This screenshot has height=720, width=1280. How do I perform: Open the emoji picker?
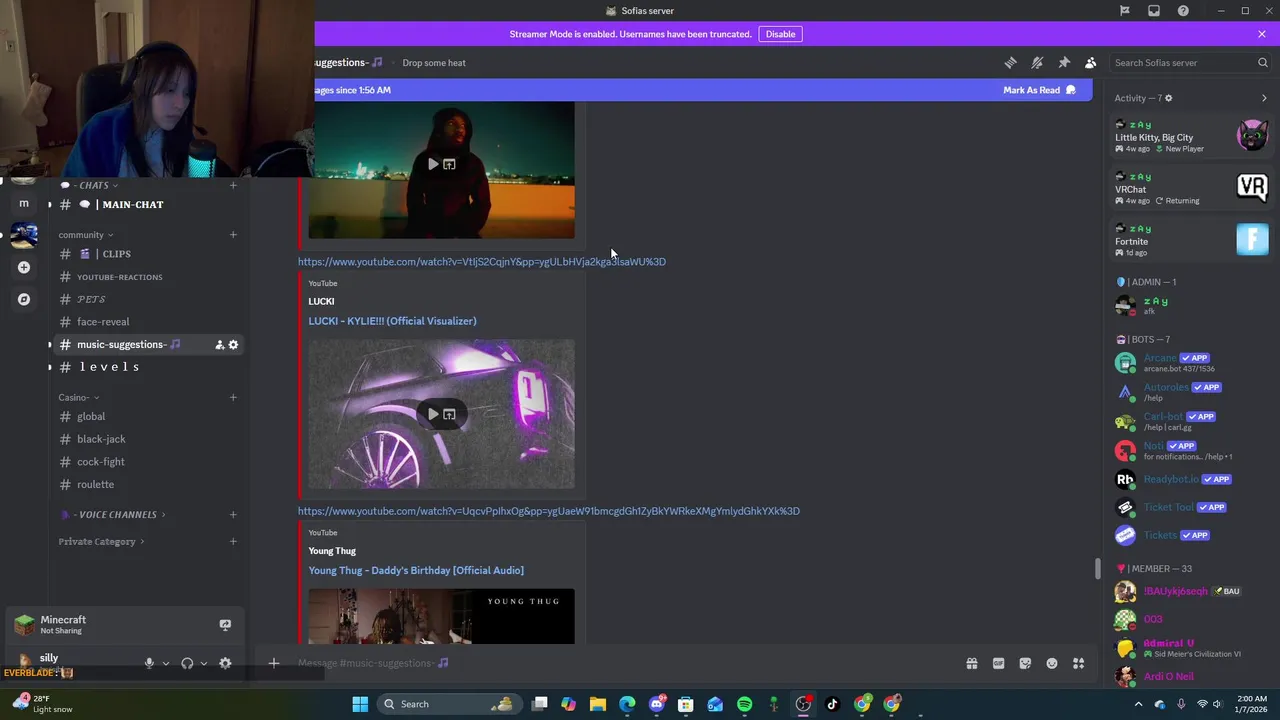(1052, 663)
